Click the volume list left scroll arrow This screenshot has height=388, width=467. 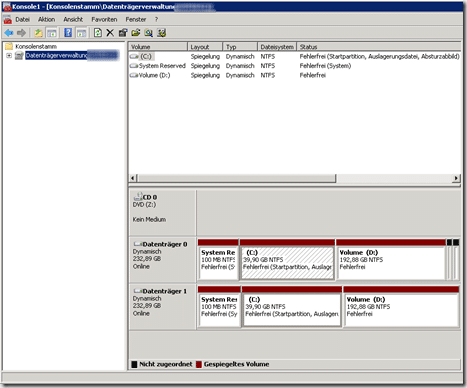tap(133, 178)
